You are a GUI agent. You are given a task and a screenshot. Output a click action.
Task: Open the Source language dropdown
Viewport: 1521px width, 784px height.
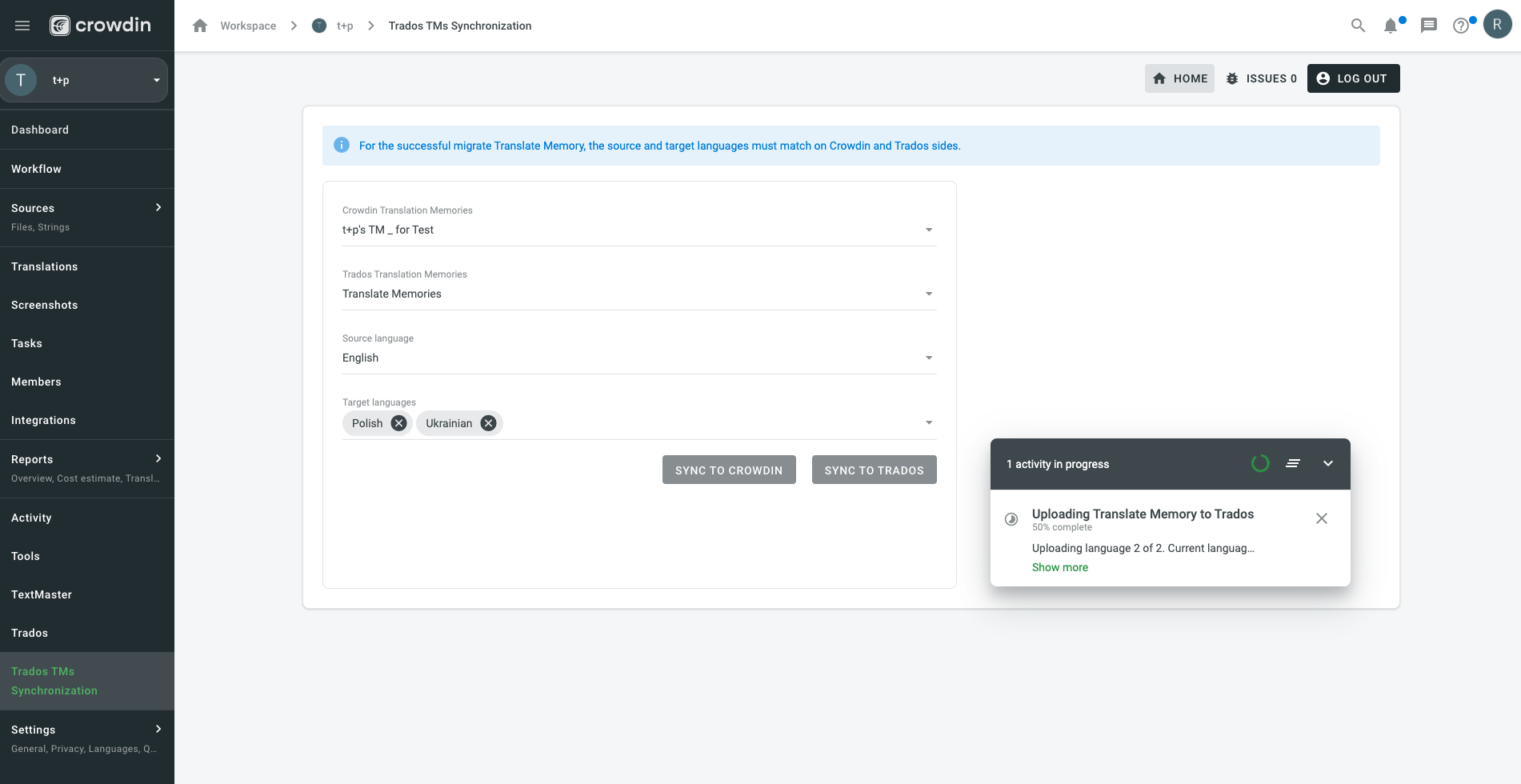pos(639,358)
